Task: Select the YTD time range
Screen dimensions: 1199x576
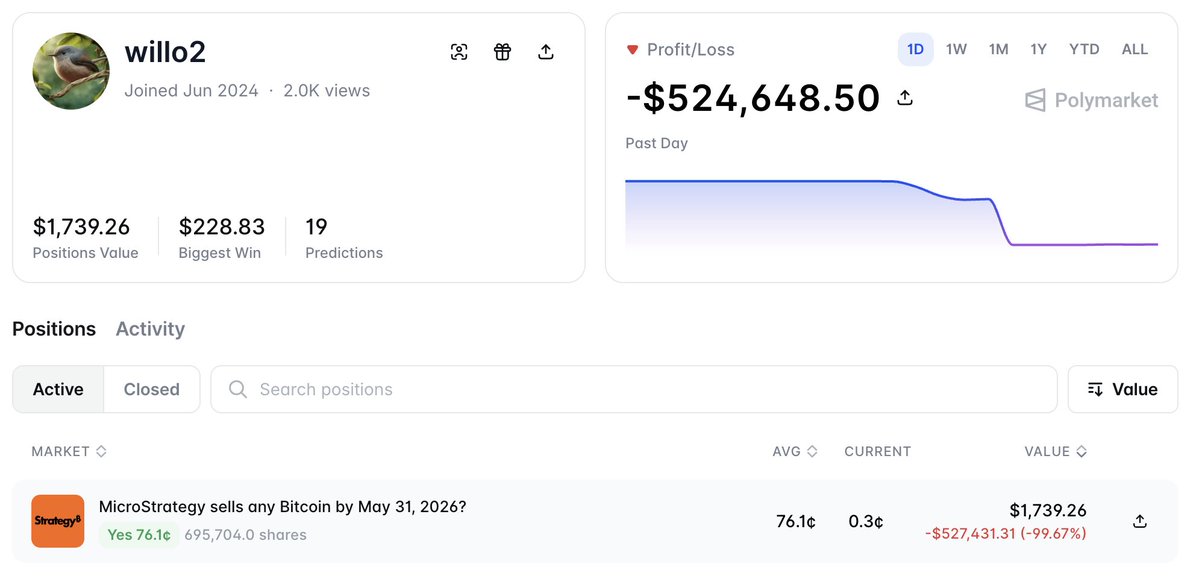Action: 1084,49
